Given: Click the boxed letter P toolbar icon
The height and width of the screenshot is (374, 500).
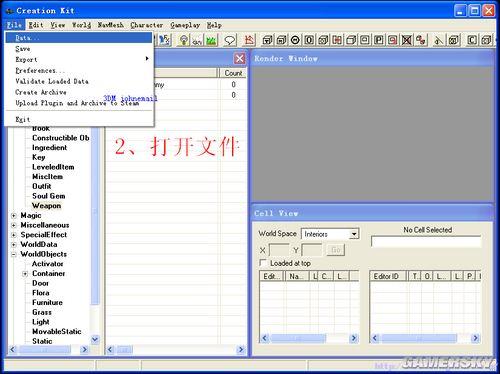Looking at the screenshot, I should (x=379, y=40).
